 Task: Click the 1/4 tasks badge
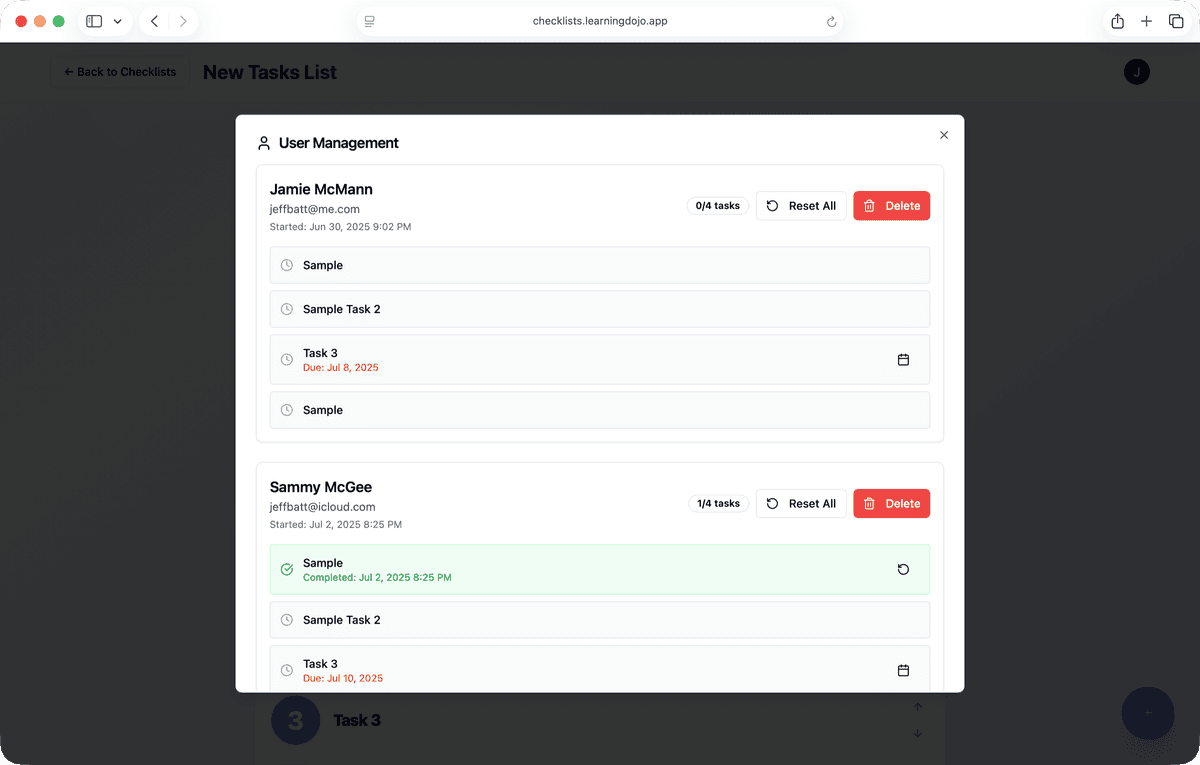point(718,504)
